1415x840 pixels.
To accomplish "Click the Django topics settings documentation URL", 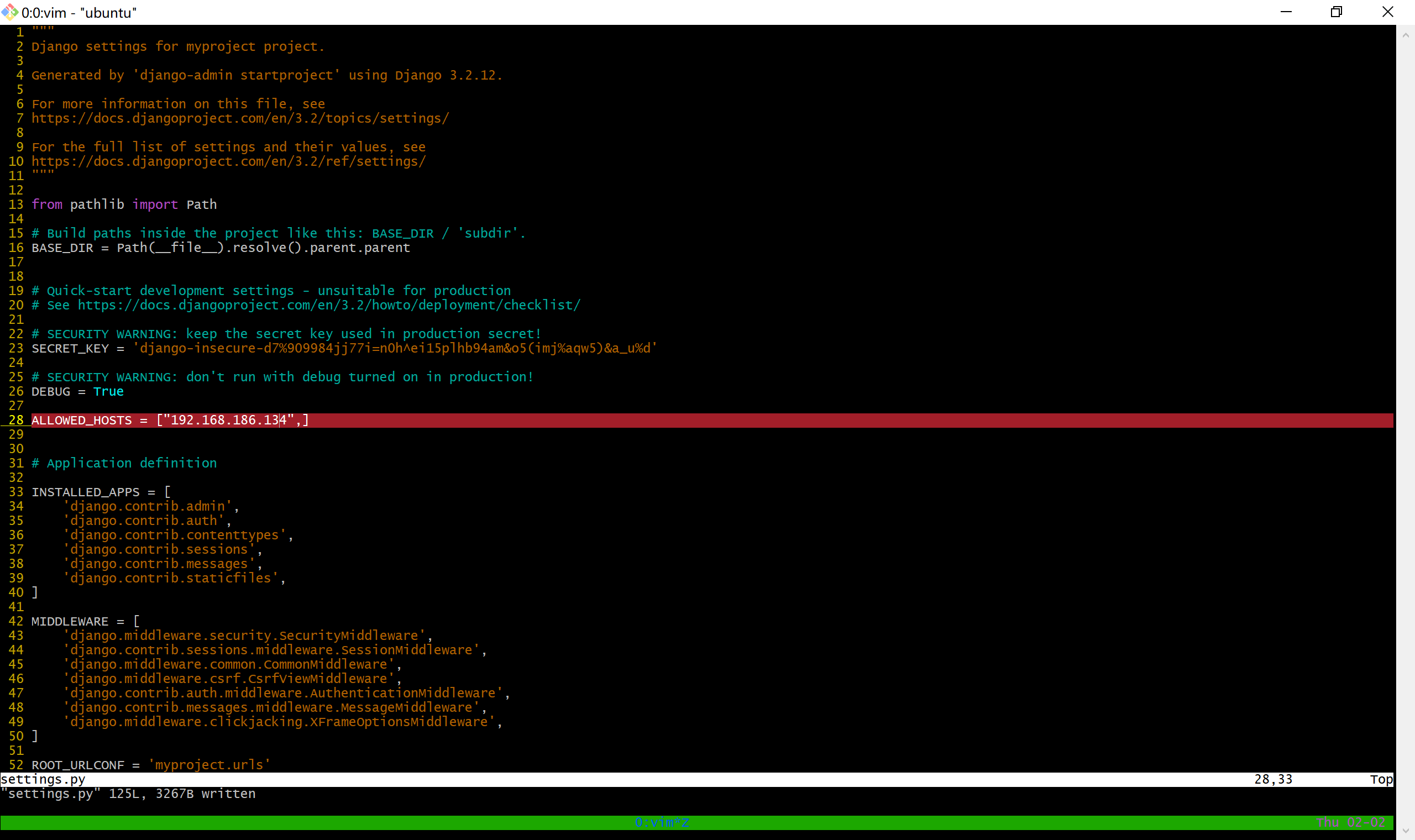I will pyautogui.click(x=240, y=118).
